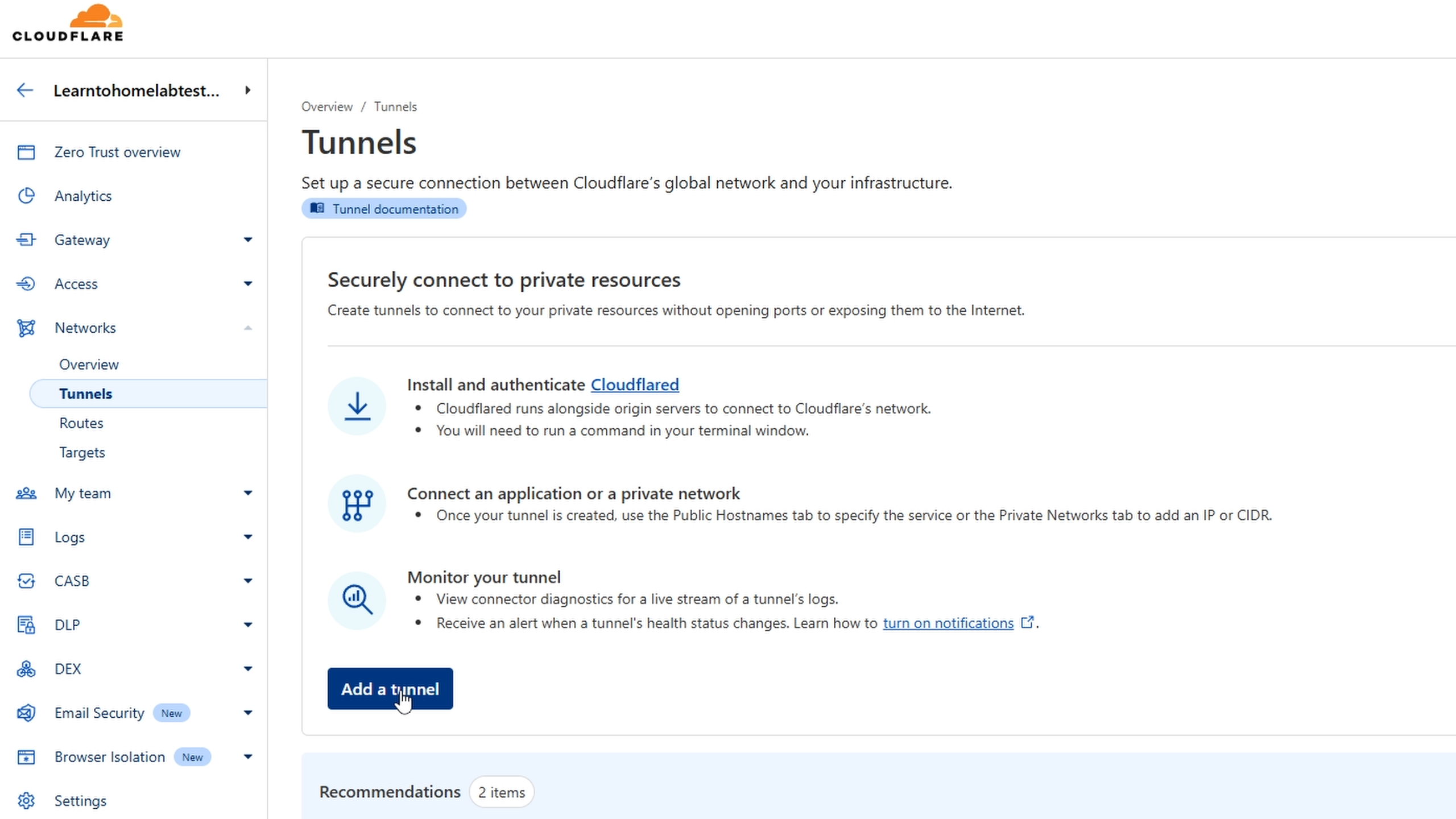Expand the Logs dropdown arrow
Viewport: 1456px width, 819px height.
click(x=248, y=537)
